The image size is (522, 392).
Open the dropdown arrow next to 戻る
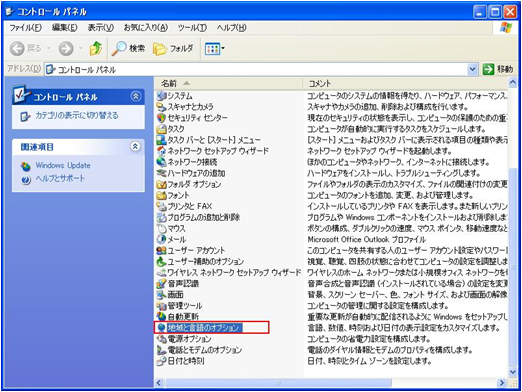(49, 49)
